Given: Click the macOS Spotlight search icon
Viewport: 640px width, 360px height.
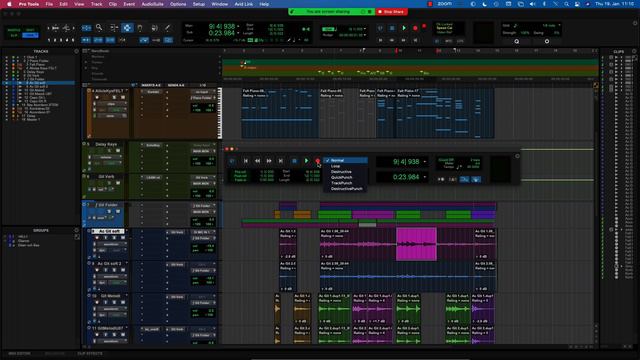Looking at the screenshot, I should [x=567, y=4].
